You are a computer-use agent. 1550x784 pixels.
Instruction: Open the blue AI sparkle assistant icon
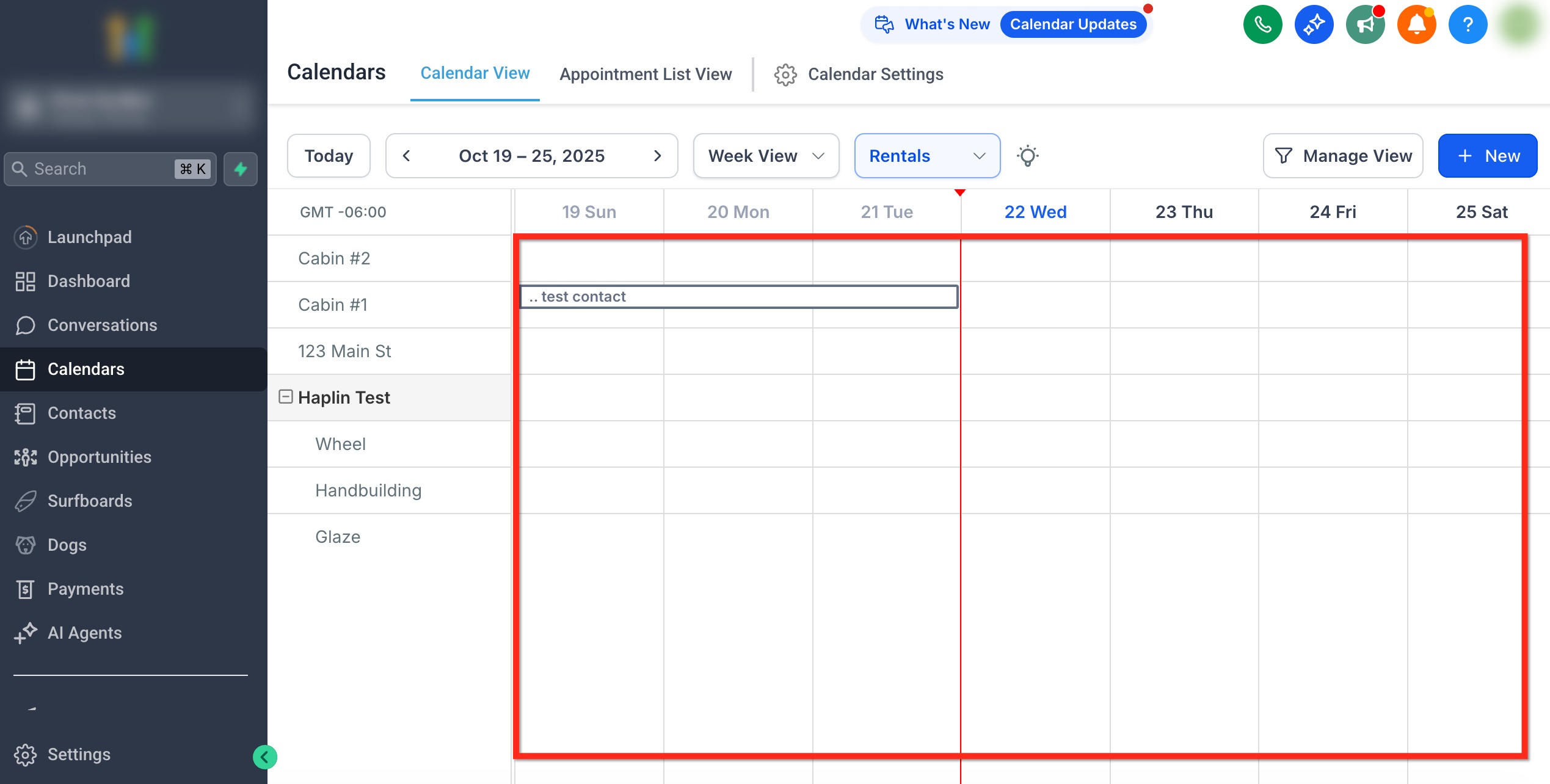coord(1314,24)
